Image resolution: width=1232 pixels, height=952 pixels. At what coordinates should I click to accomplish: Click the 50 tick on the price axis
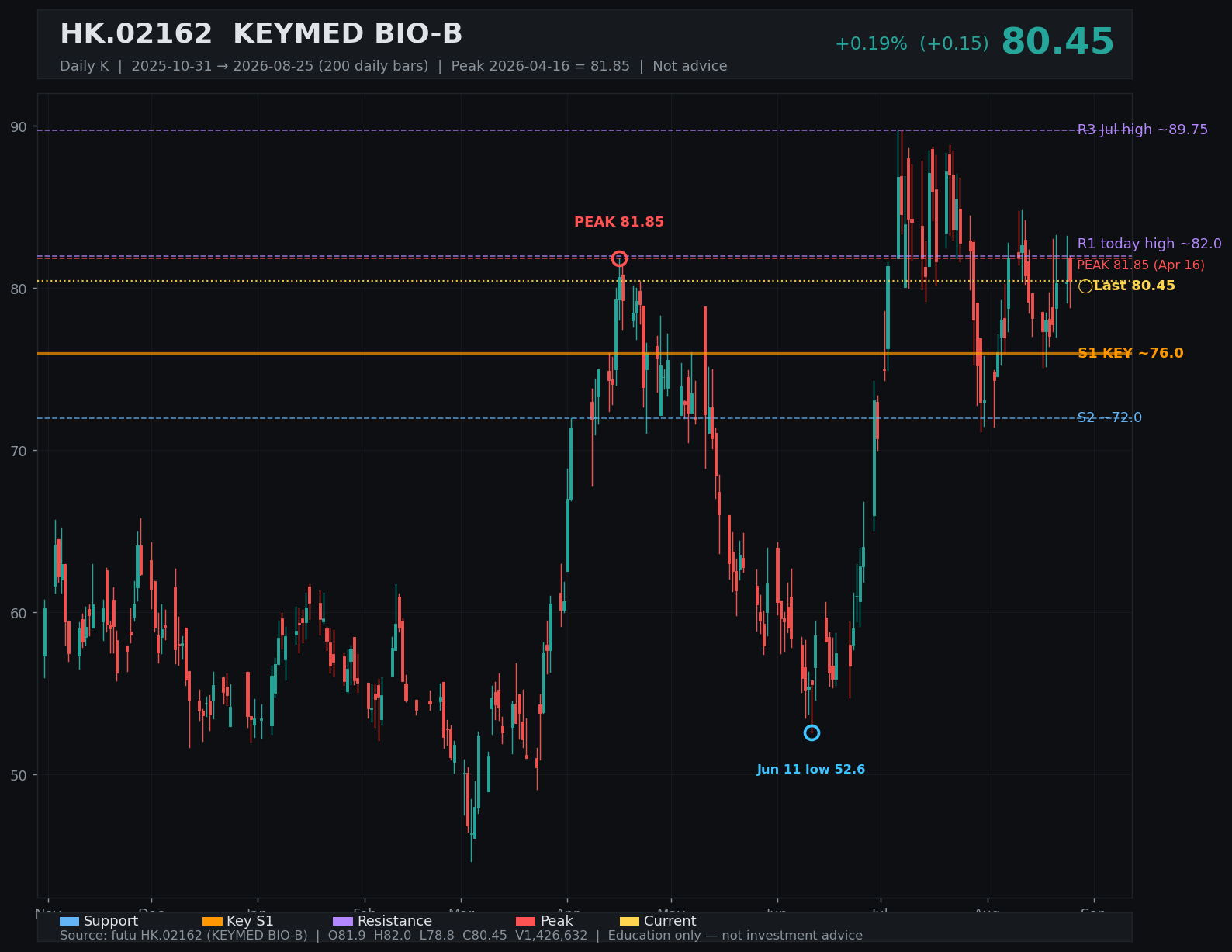click(19, 775)
